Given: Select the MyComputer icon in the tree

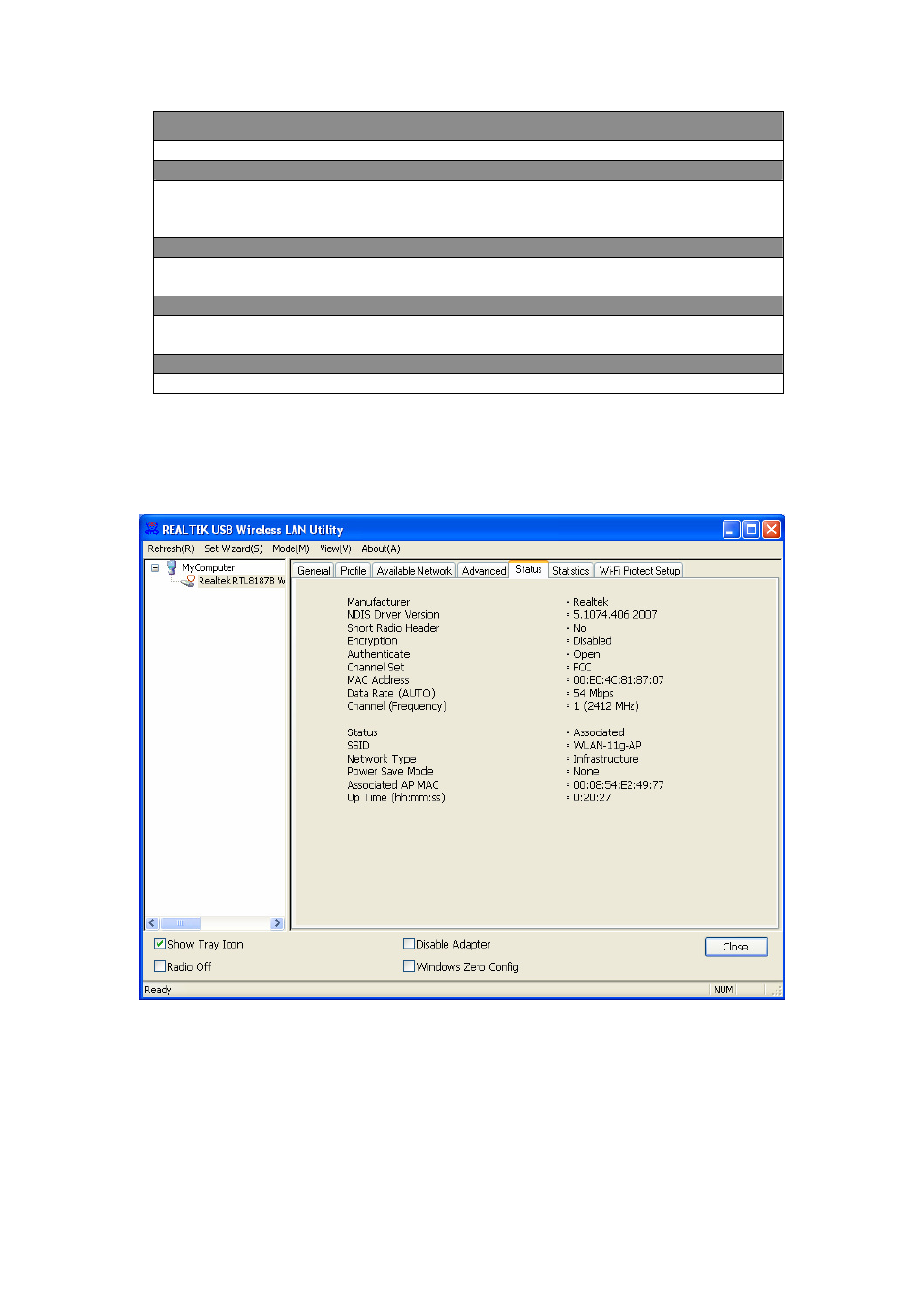Looking at the screenshot, I should click(x=171, y=568).
